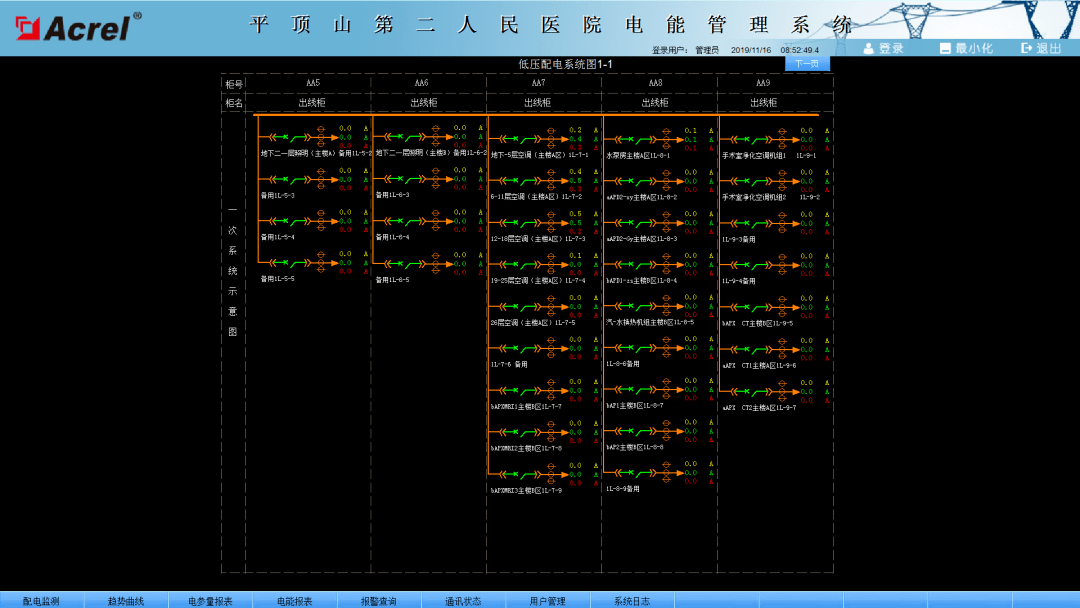
Task: Click the 退出 exit button
Action: click(x=1041, y=48)
